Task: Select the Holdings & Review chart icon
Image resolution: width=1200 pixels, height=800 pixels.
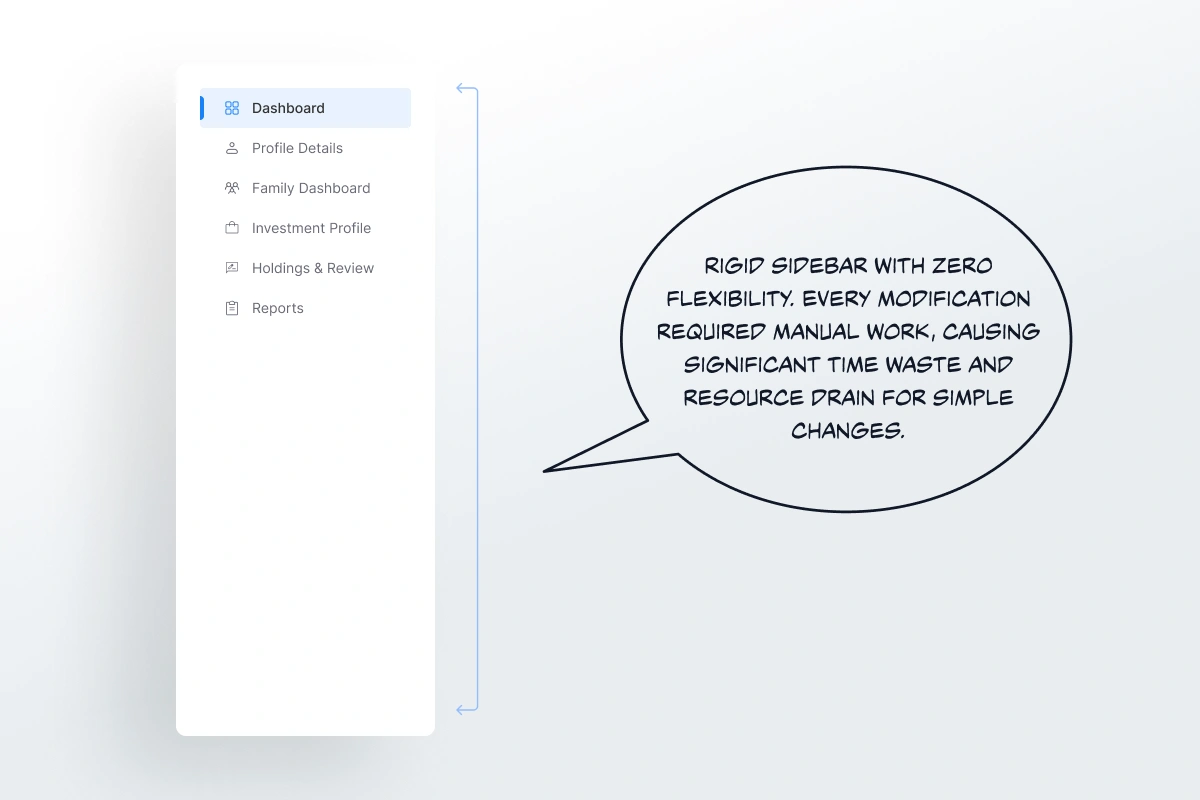Action: pos(232,268)
